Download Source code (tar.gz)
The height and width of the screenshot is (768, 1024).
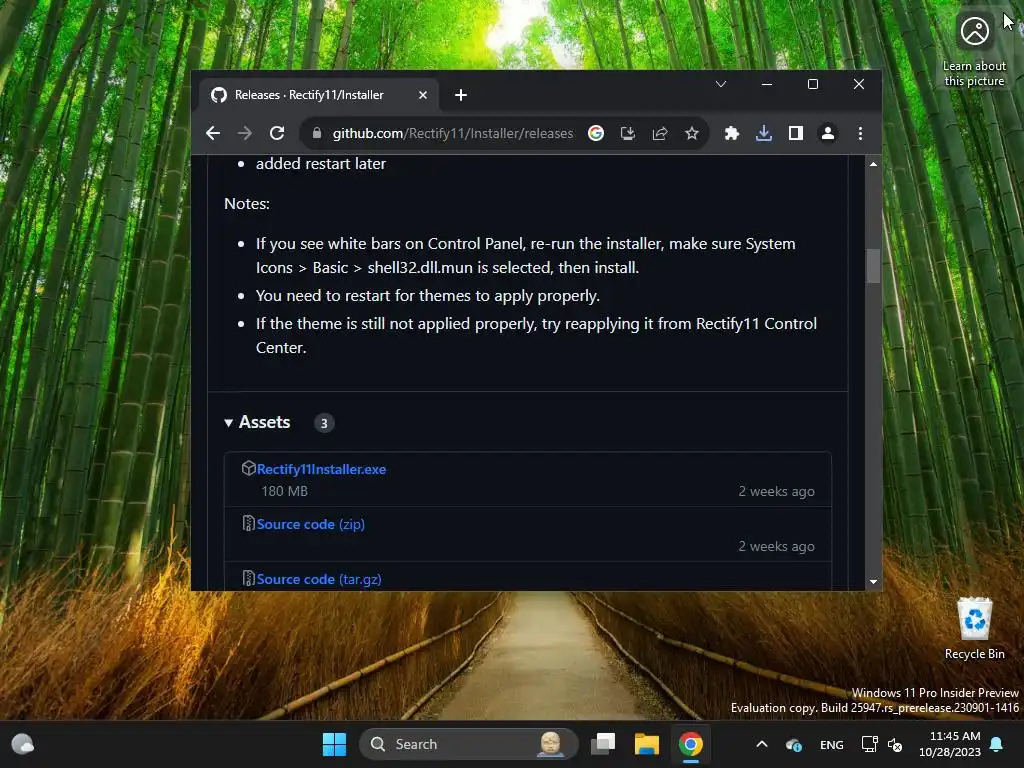(319, 579)
